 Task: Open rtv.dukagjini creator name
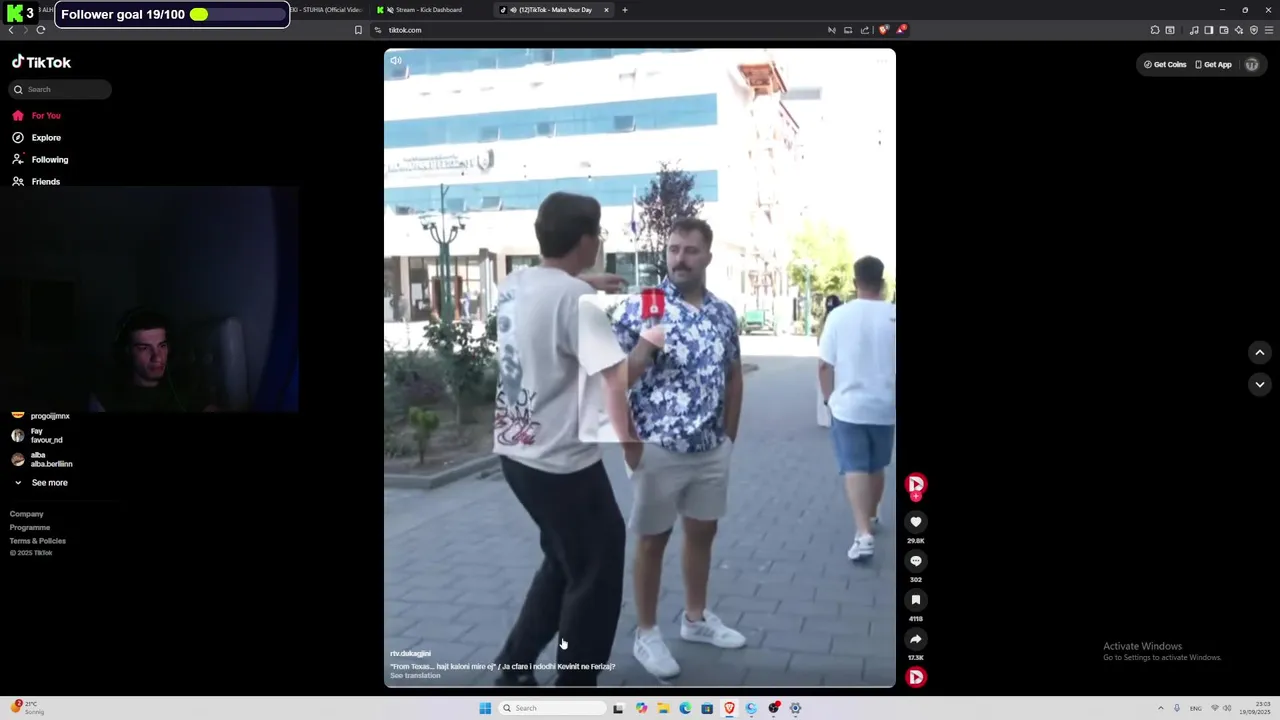410,653
